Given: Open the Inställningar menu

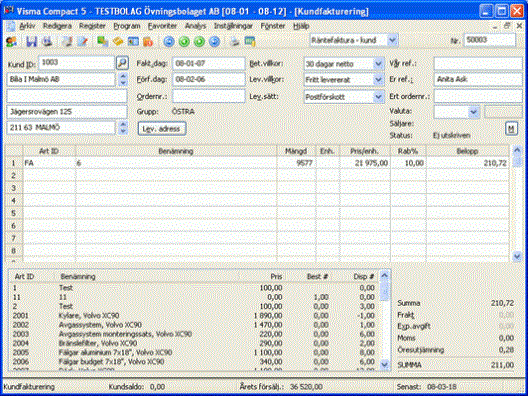Looking at the screenshot, I should [233, 26].
